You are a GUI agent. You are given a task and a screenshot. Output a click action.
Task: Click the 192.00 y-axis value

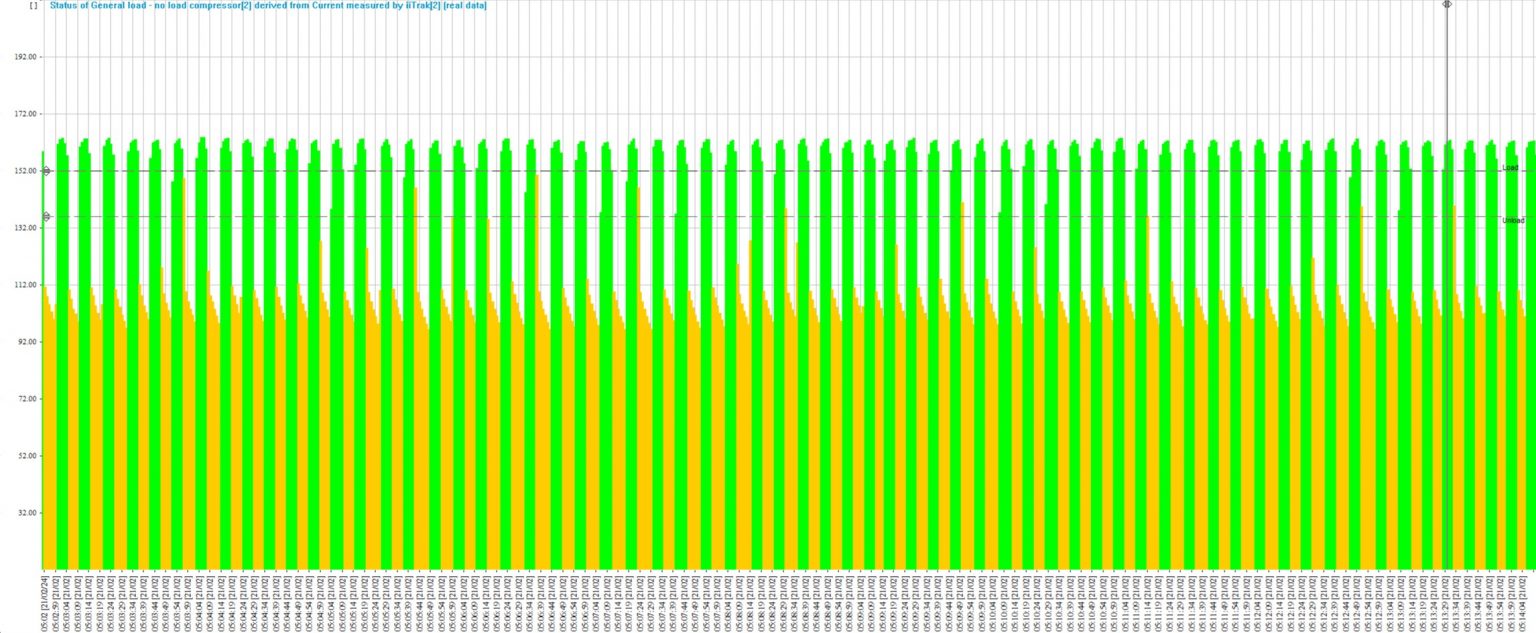click(x=24, y=57)
